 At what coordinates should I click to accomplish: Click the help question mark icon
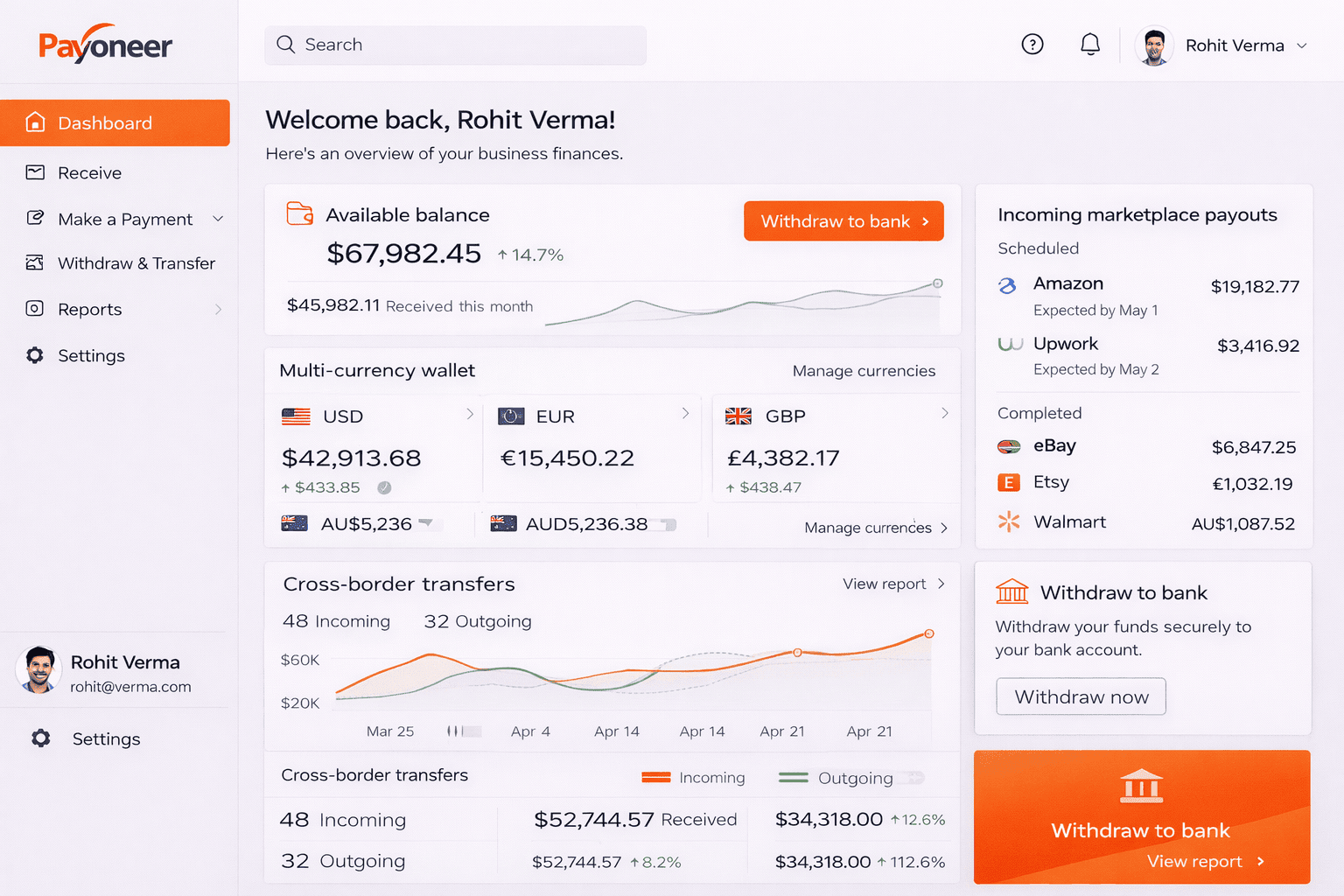(x=1032, y=44)
